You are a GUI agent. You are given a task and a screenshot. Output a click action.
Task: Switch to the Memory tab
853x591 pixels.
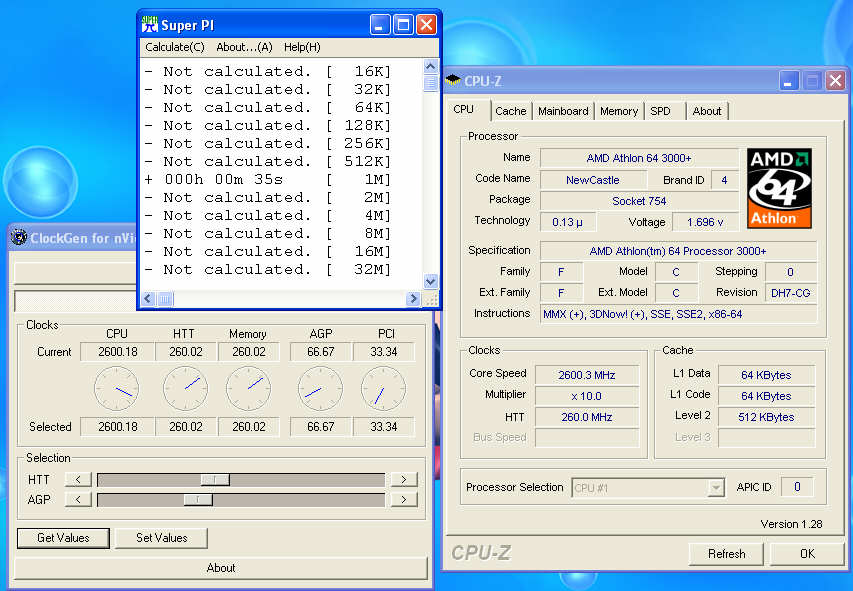tap(619, 111)
